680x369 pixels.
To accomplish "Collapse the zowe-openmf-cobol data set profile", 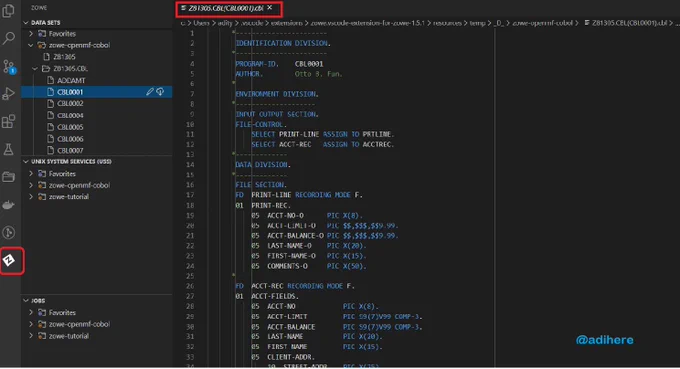I will pyautogui.click(x=31, y=45).
